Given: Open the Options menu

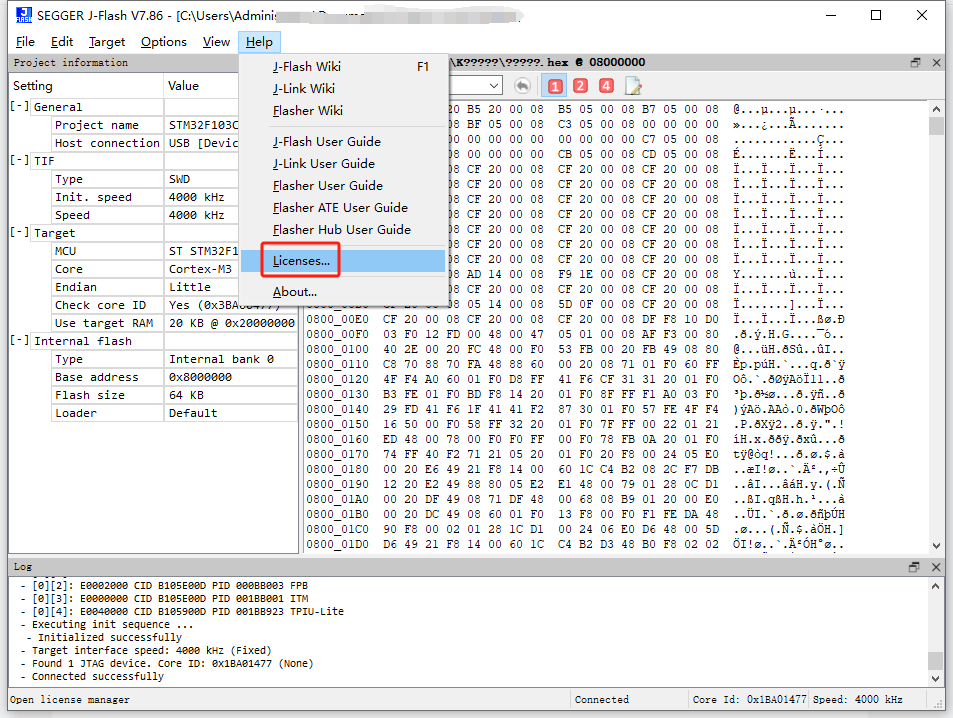Looking at the screenshot, I should pos(163,42).
